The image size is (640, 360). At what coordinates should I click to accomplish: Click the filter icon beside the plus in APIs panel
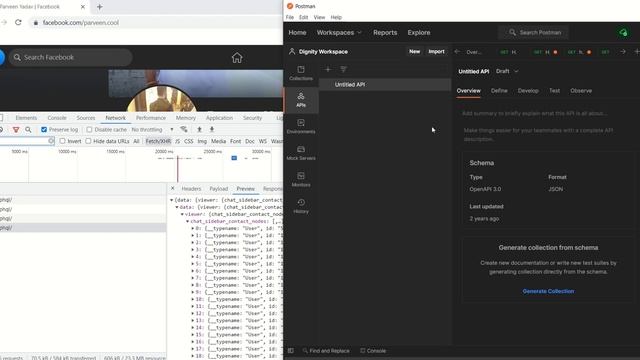tap(343, 69)
